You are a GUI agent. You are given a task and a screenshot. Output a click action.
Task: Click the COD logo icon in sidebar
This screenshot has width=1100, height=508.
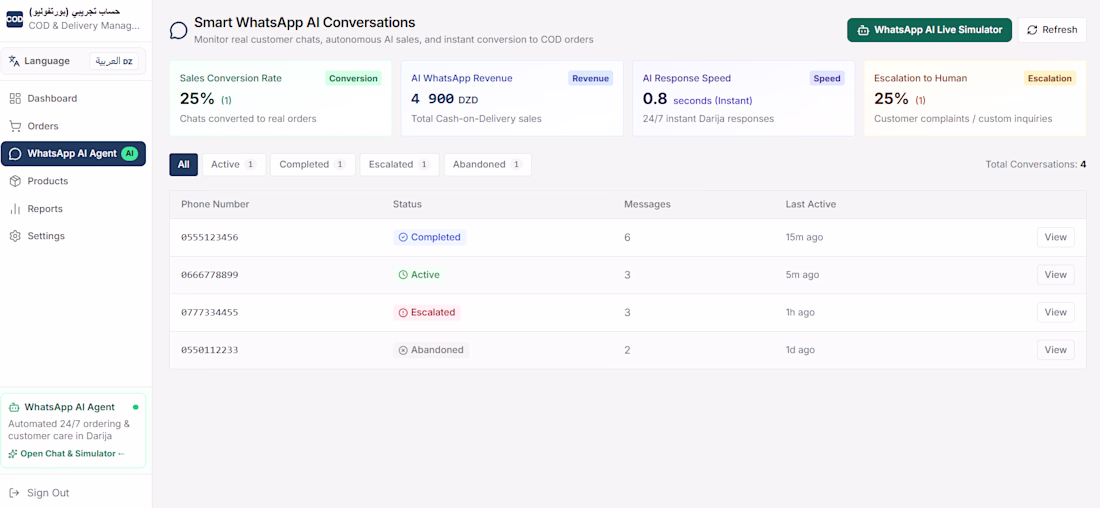coord(14,20)
